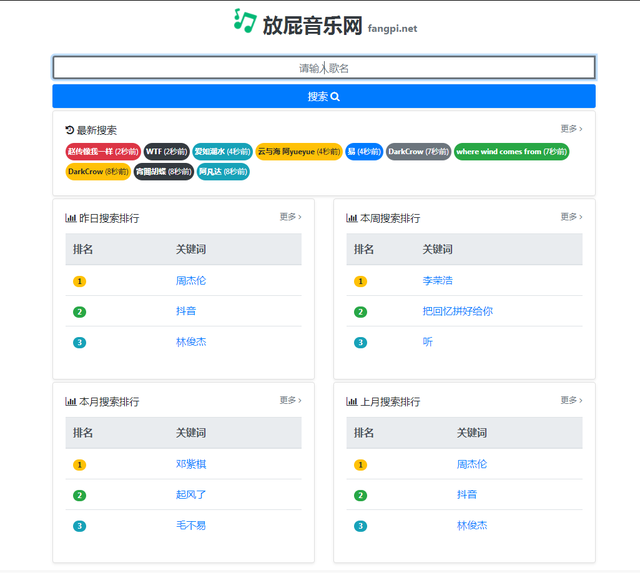Click the blue 搜索 button
This screenshot has height=573, width=640.
coord(324,97)
